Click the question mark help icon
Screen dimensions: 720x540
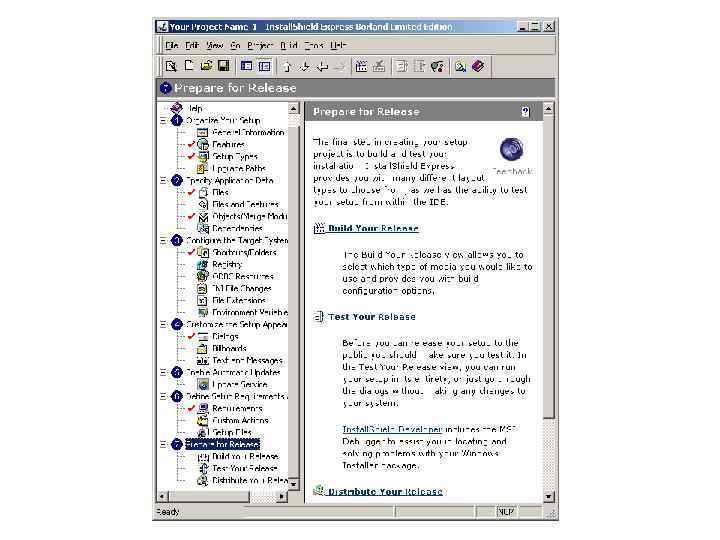[x=525, y=112]
